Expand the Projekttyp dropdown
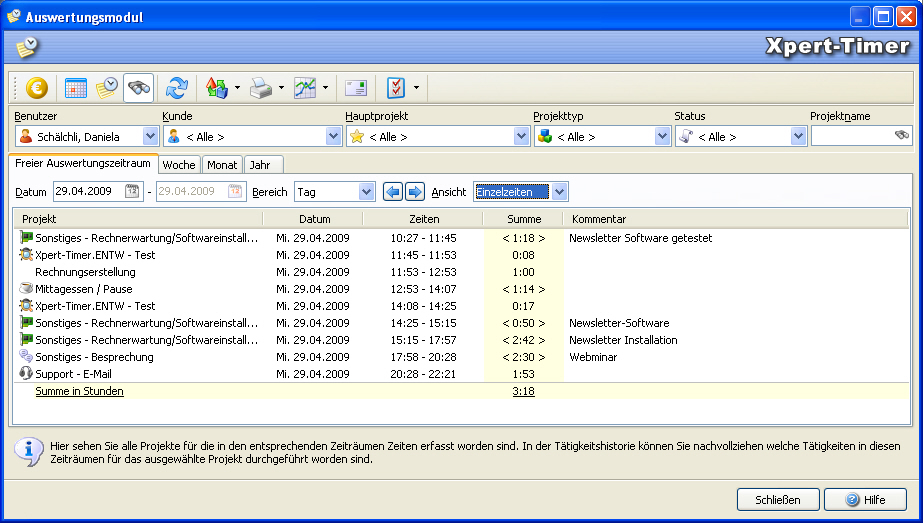 [x=663, y=136]
